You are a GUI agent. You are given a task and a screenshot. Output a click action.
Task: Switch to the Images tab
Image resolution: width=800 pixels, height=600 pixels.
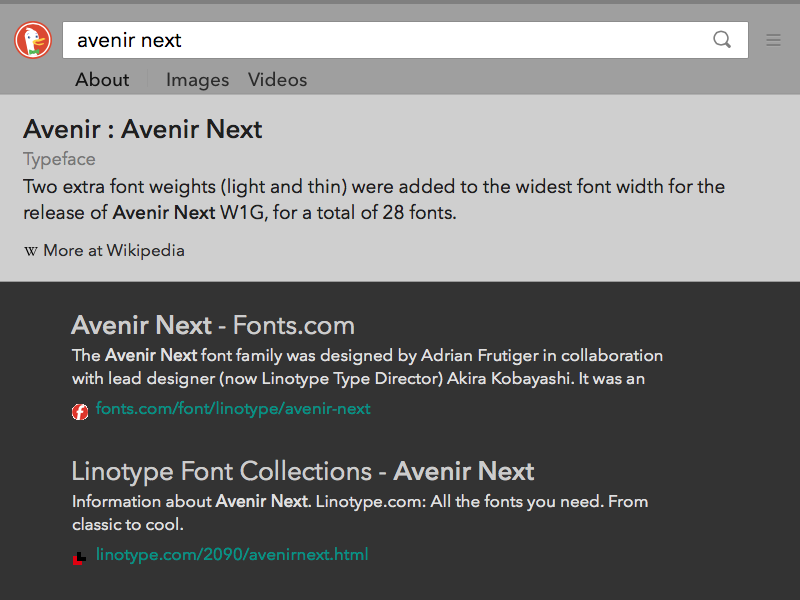click(x=197, y=80)
